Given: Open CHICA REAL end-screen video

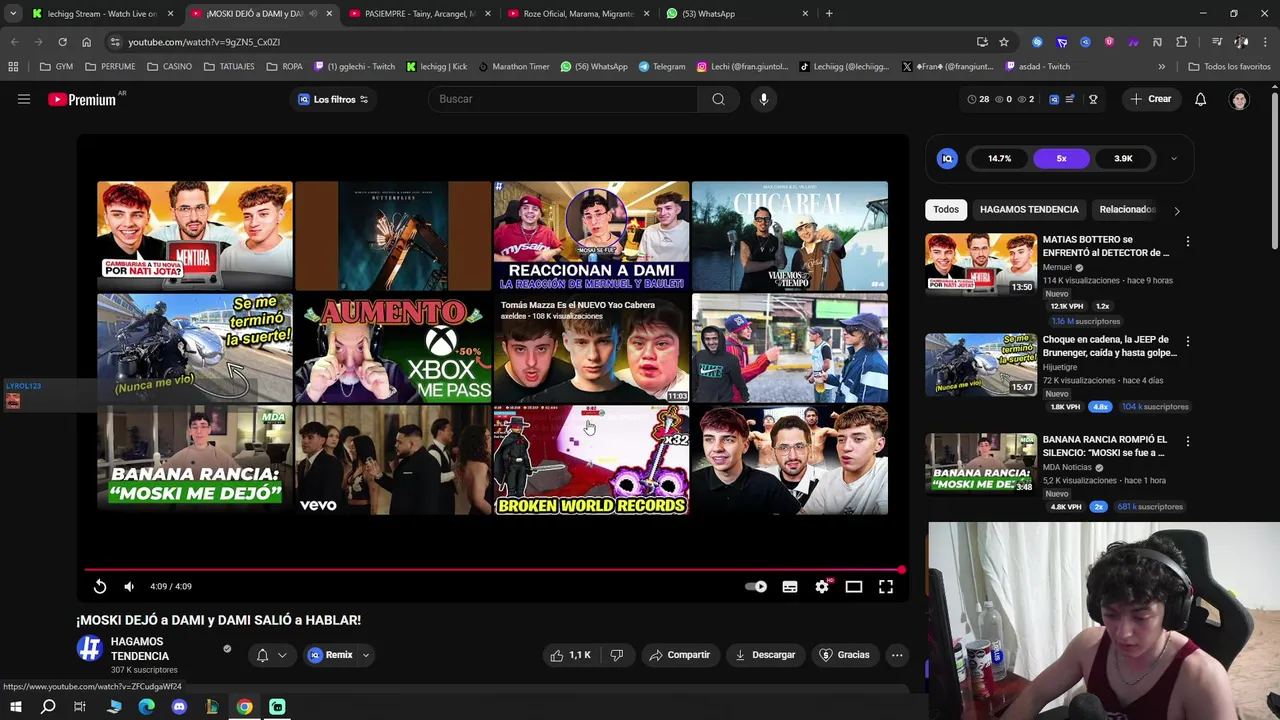Looking at the screenshot, I should pyautogui.click(x=790, y=236).
